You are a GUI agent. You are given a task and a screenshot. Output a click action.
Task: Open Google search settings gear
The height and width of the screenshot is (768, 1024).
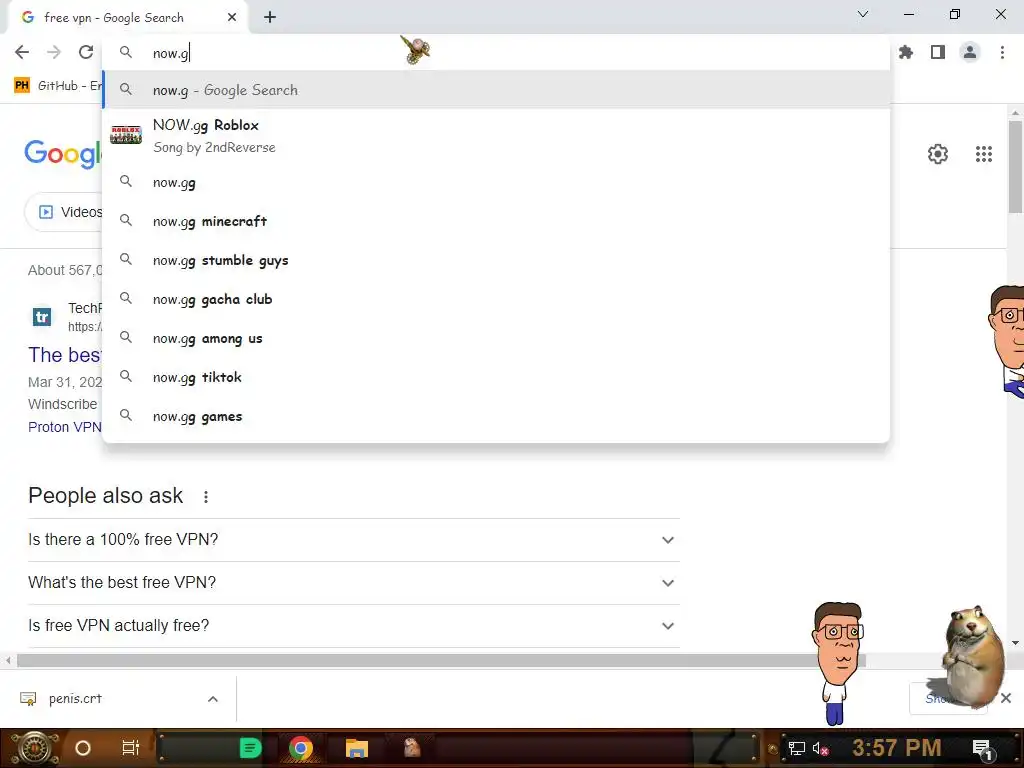[x=938, y=154]
